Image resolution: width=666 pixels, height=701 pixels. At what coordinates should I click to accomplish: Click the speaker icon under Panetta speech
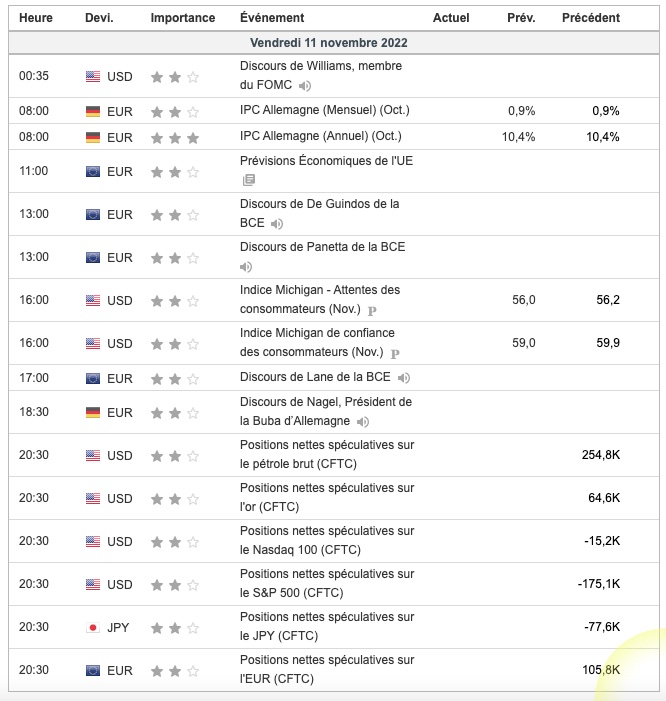pyautogui.click(x=246, y=267)
